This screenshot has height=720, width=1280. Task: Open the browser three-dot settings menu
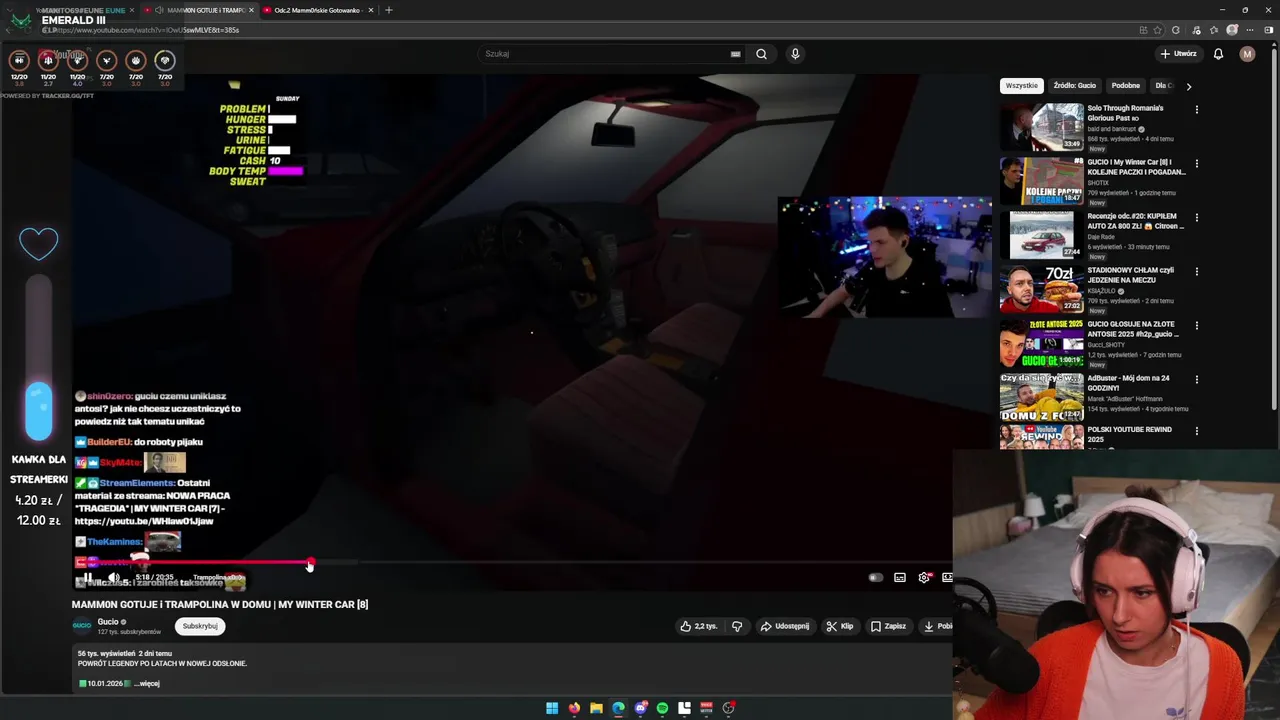pyautogui.click(x=1250, y=30)
